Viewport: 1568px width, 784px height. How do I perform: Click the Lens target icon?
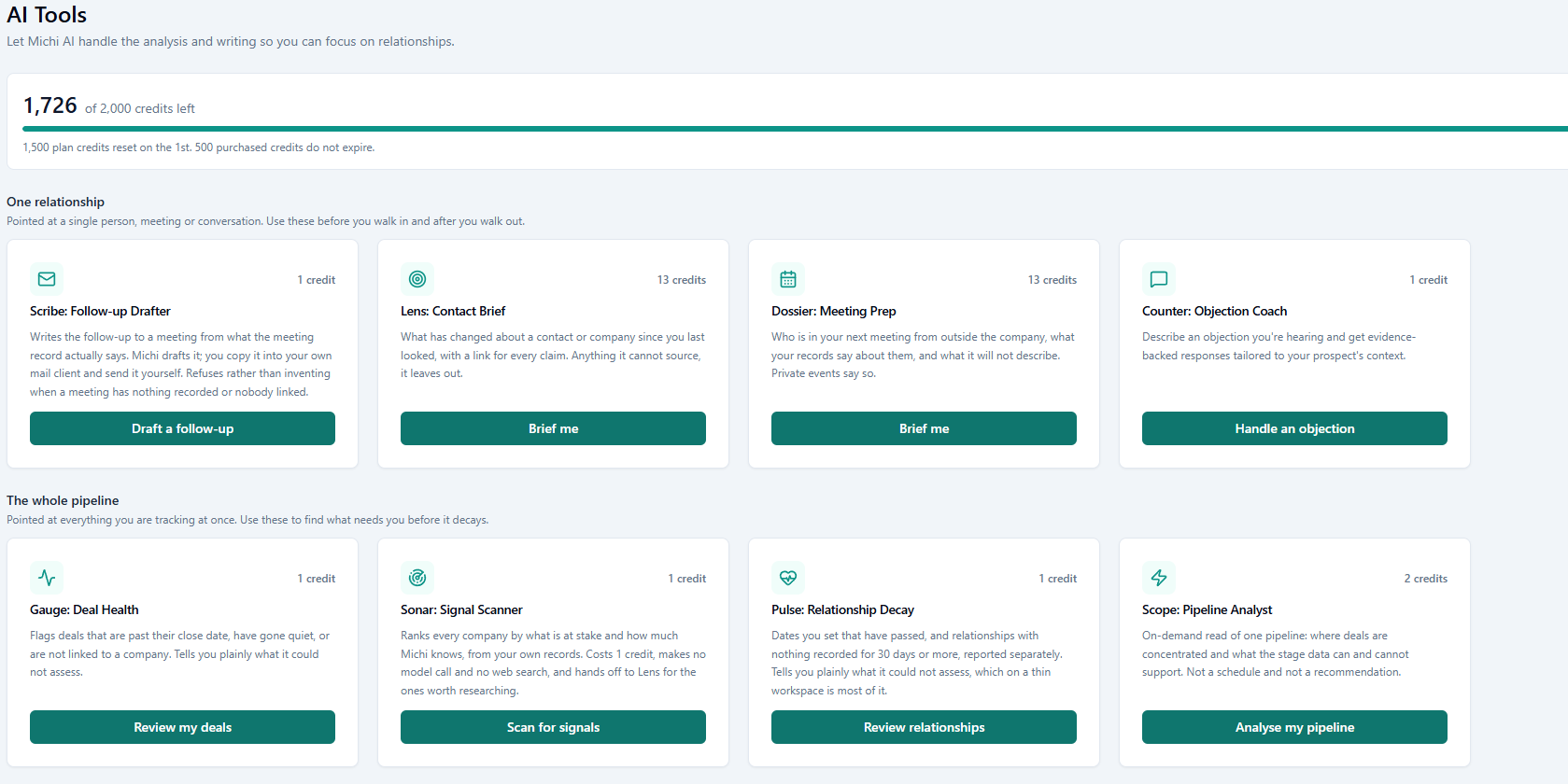click(417, 279)
